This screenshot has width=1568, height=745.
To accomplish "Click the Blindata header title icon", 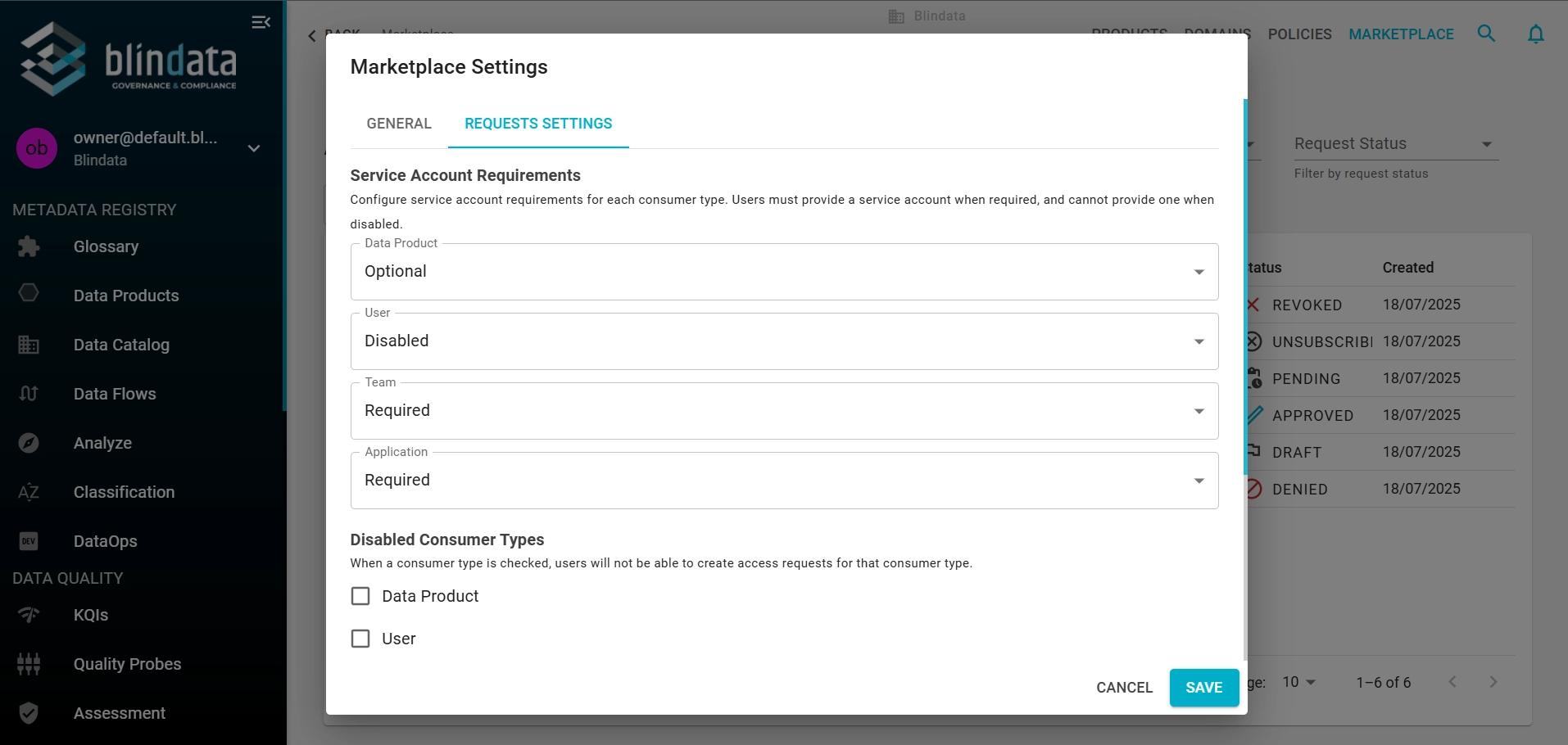I will point(896,16).
